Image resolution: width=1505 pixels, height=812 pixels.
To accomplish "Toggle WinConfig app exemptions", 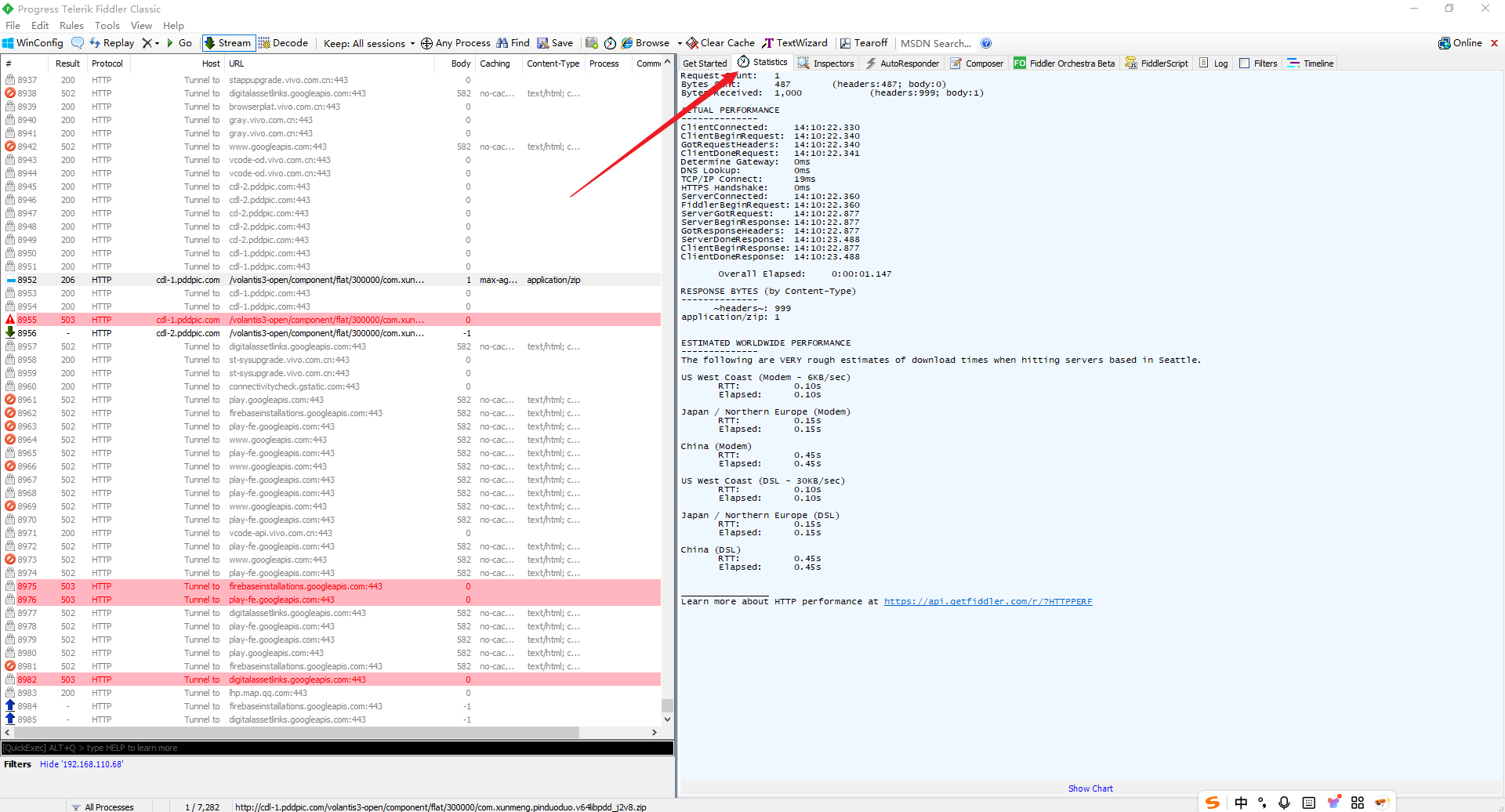I will (x=31, y=43).
